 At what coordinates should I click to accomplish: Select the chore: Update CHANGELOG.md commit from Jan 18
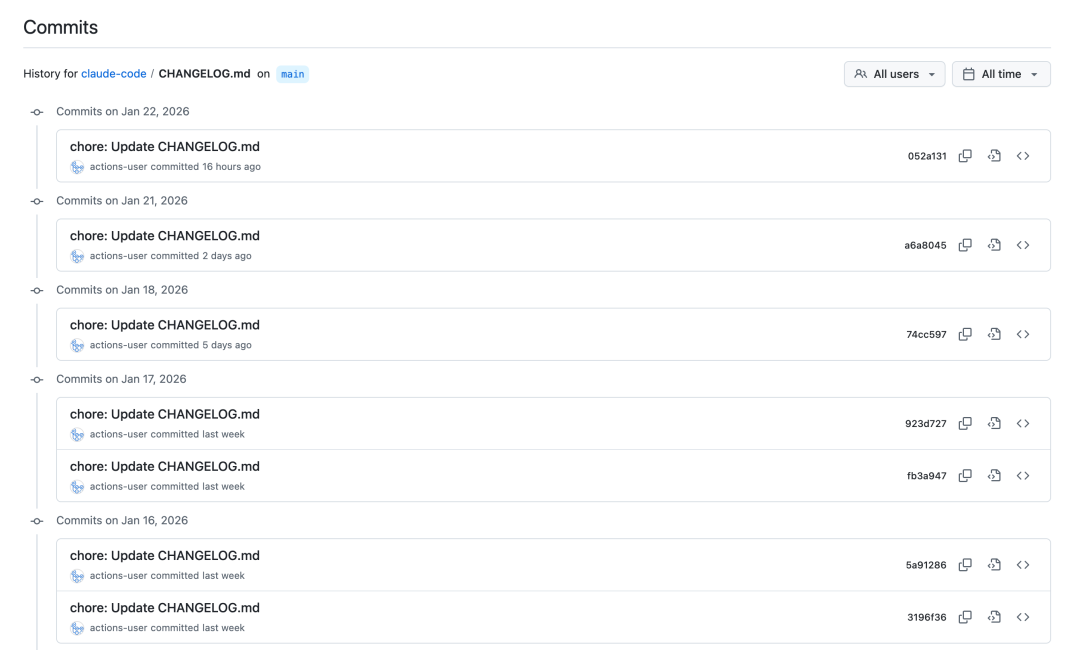pos(164,324)
